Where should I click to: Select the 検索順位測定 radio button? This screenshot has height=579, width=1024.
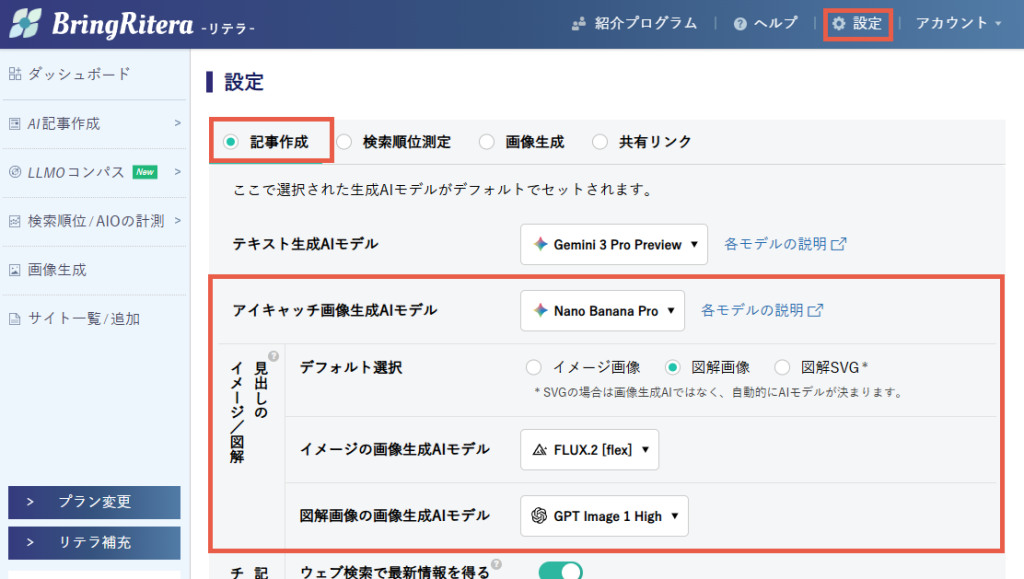point(345,142)
